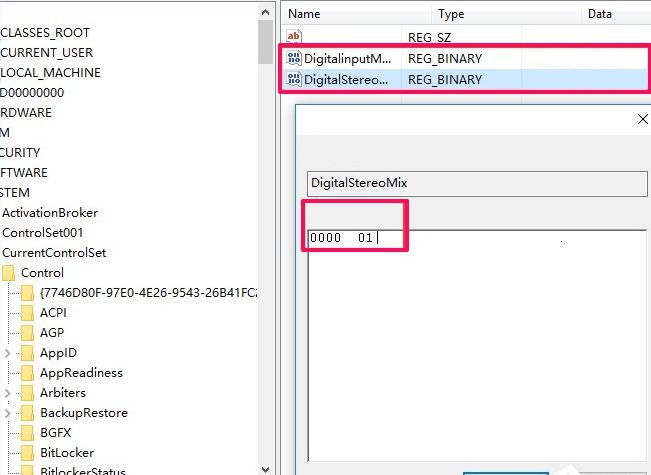The height and width of the screenshot is (475, 651).
Task: Click the tree scrollbar down arrow
Action: pyautogui.click(x=266, y=469)
